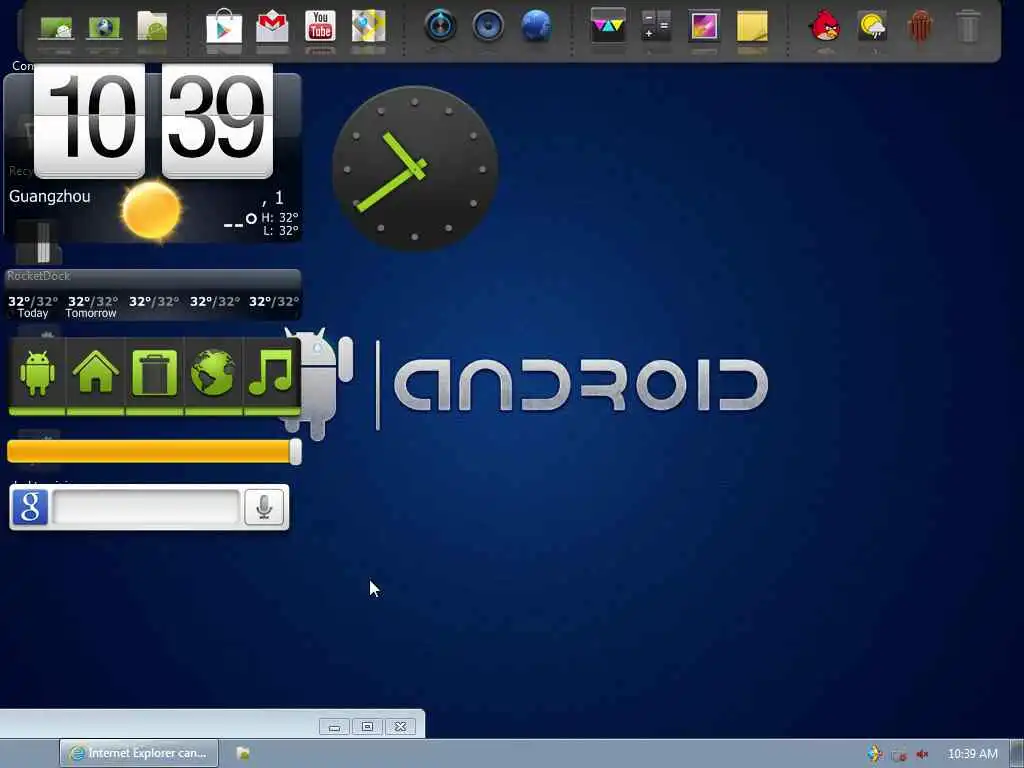The height and width of the screenshot is (768, 1024).
Task: Click the Tomorrow forecast entry
Action: coord(91,307)
